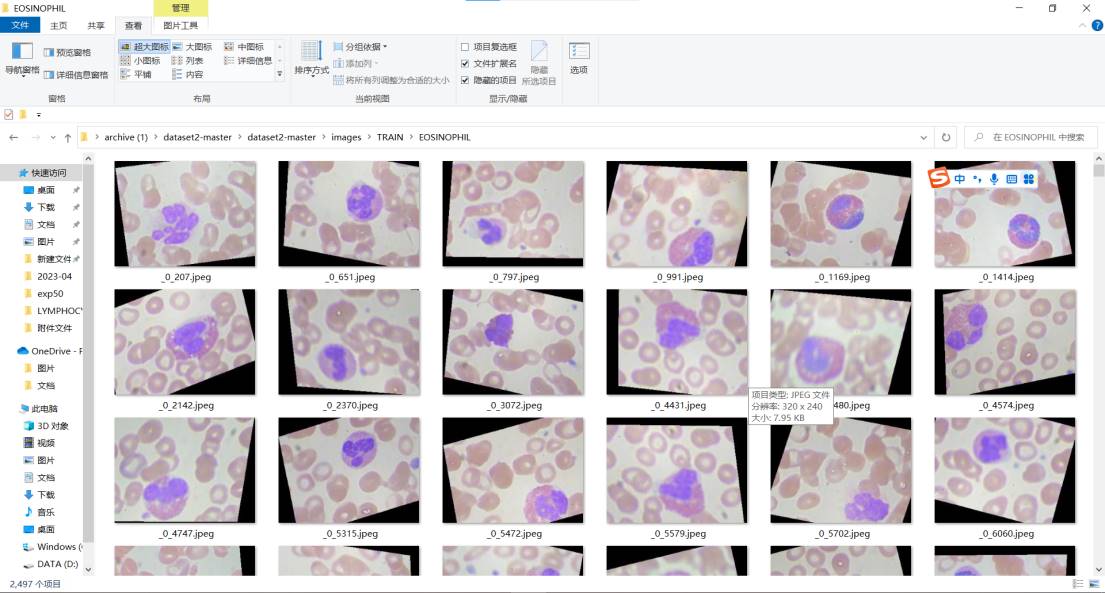This screenshot has height=593, width=1105.
Task: Open 3D Objects (3D 对象) folder
Action: [52, 426]
